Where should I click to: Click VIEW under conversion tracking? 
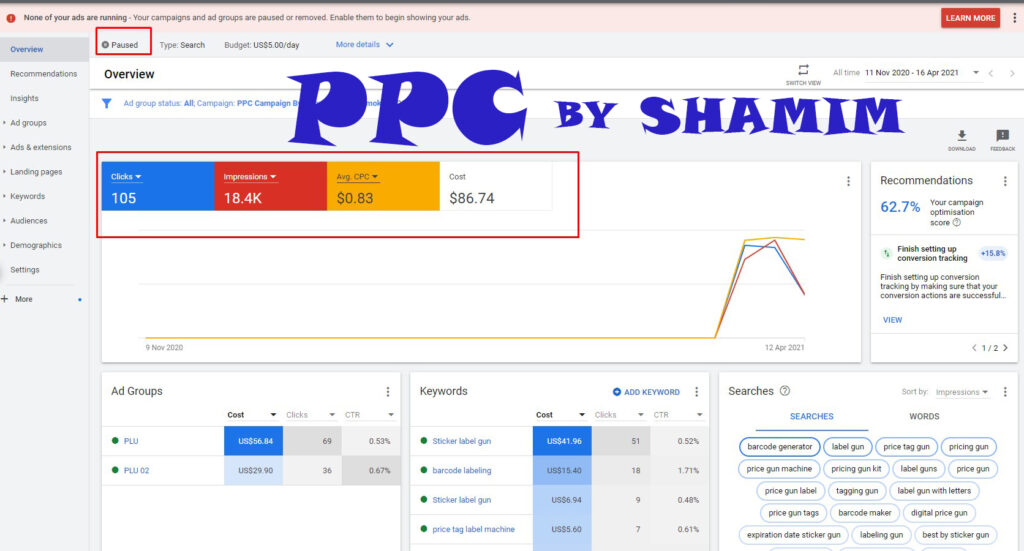tap(892, 321)
